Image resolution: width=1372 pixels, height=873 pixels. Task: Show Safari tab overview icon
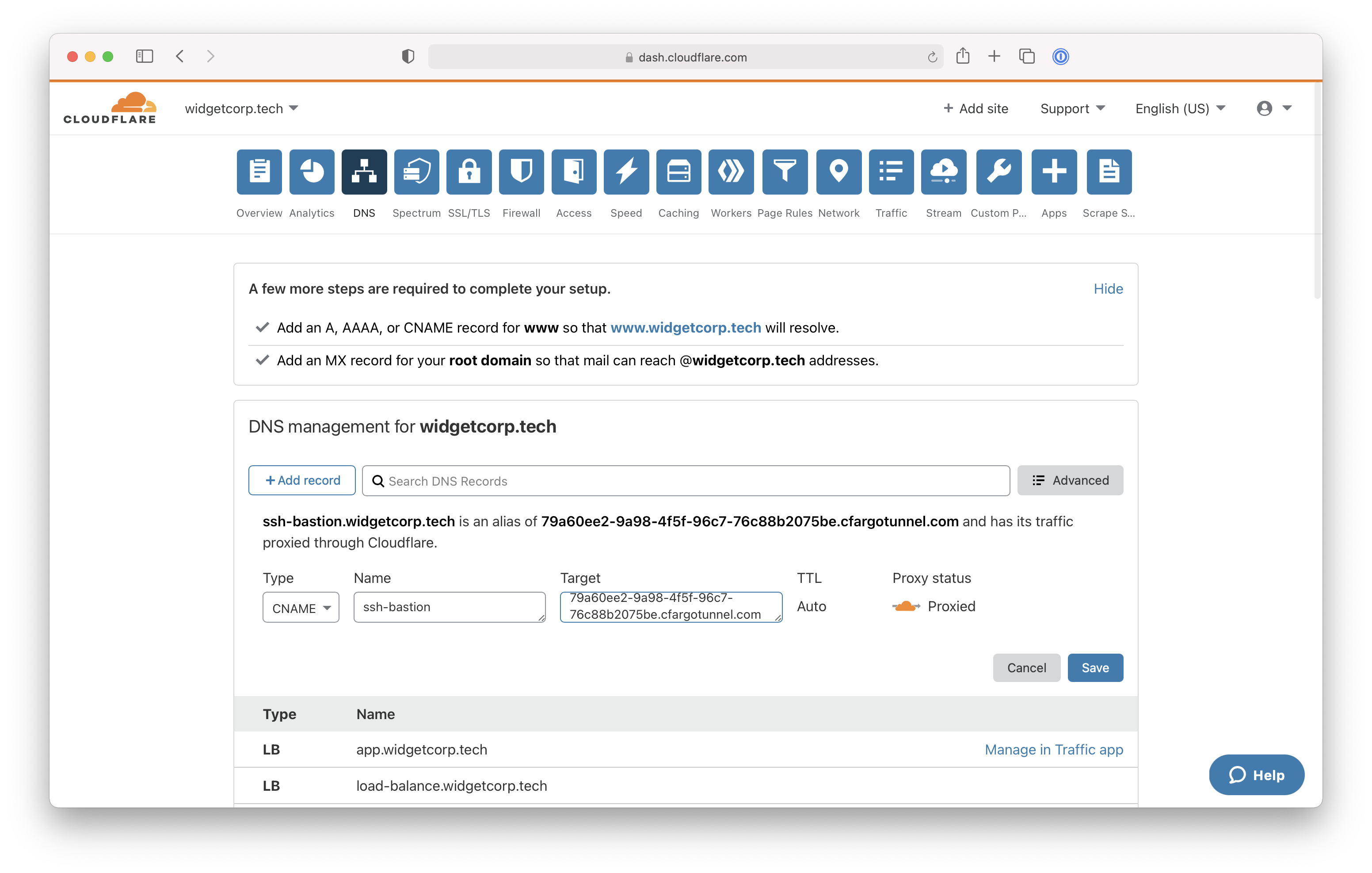1027,57
